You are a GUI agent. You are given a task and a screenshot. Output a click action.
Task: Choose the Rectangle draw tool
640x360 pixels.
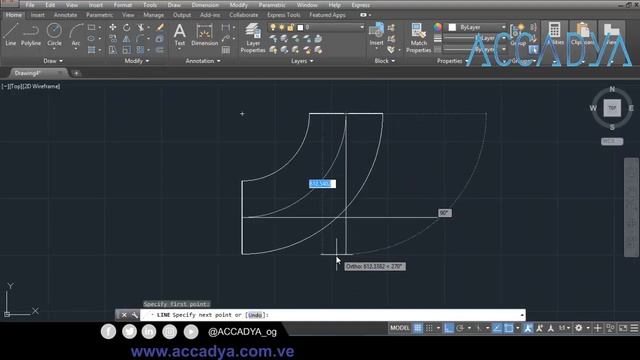(x=91, y=27)
